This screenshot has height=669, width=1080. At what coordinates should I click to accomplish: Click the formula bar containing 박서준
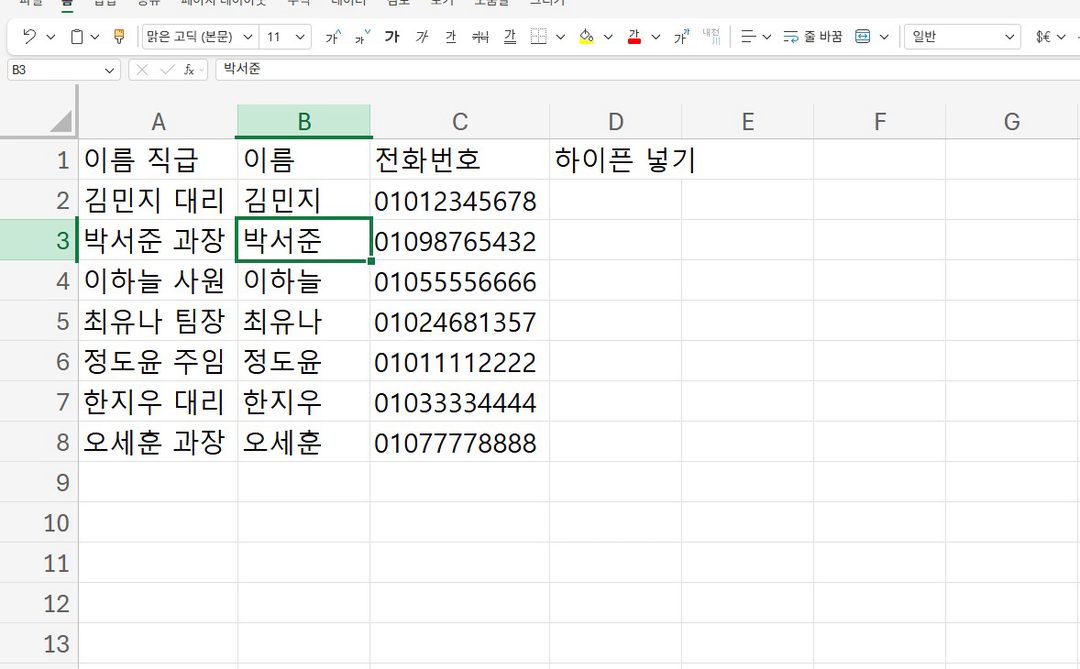[x=646, y=69]
